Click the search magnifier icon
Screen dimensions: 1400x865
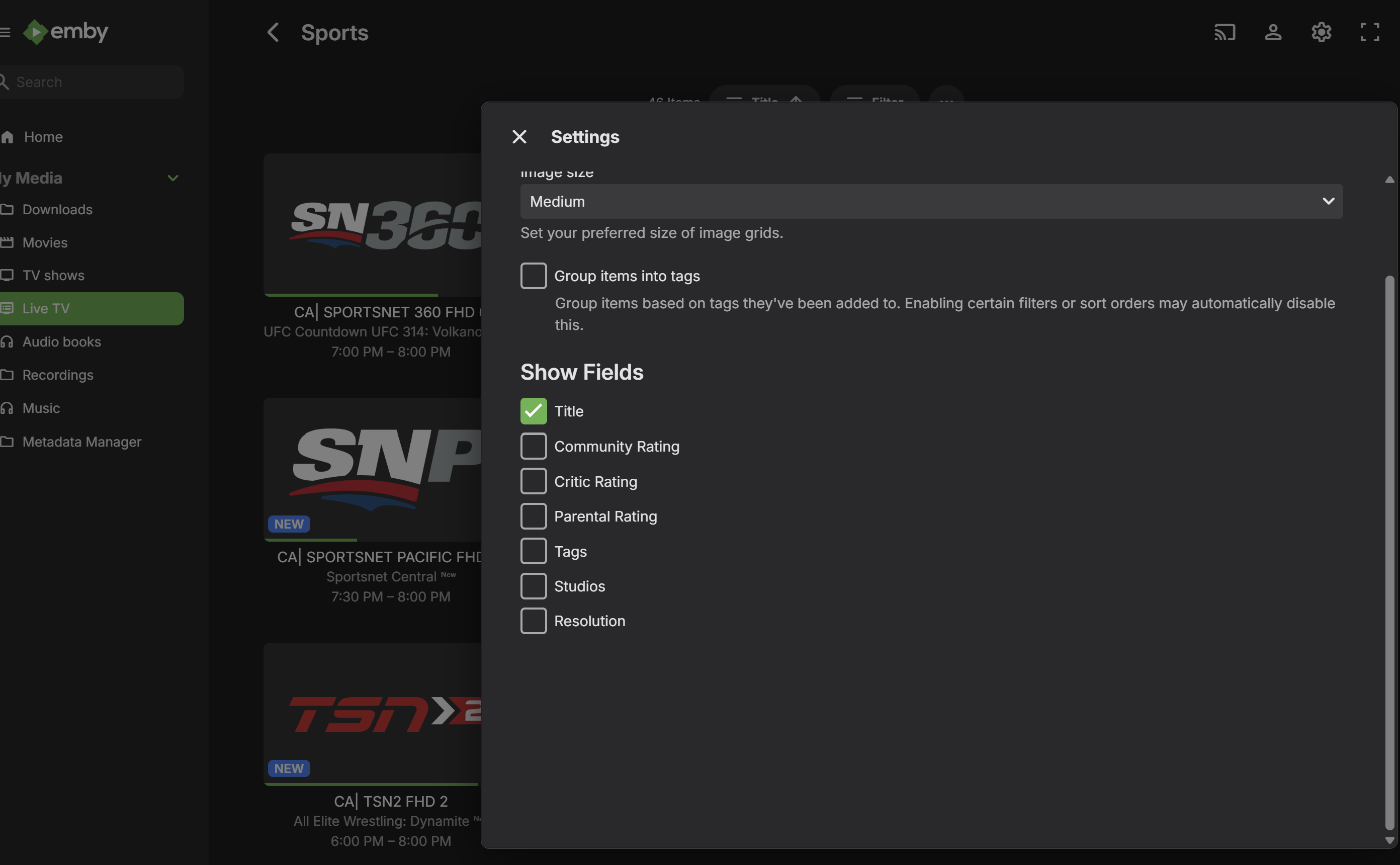[4, 82]
